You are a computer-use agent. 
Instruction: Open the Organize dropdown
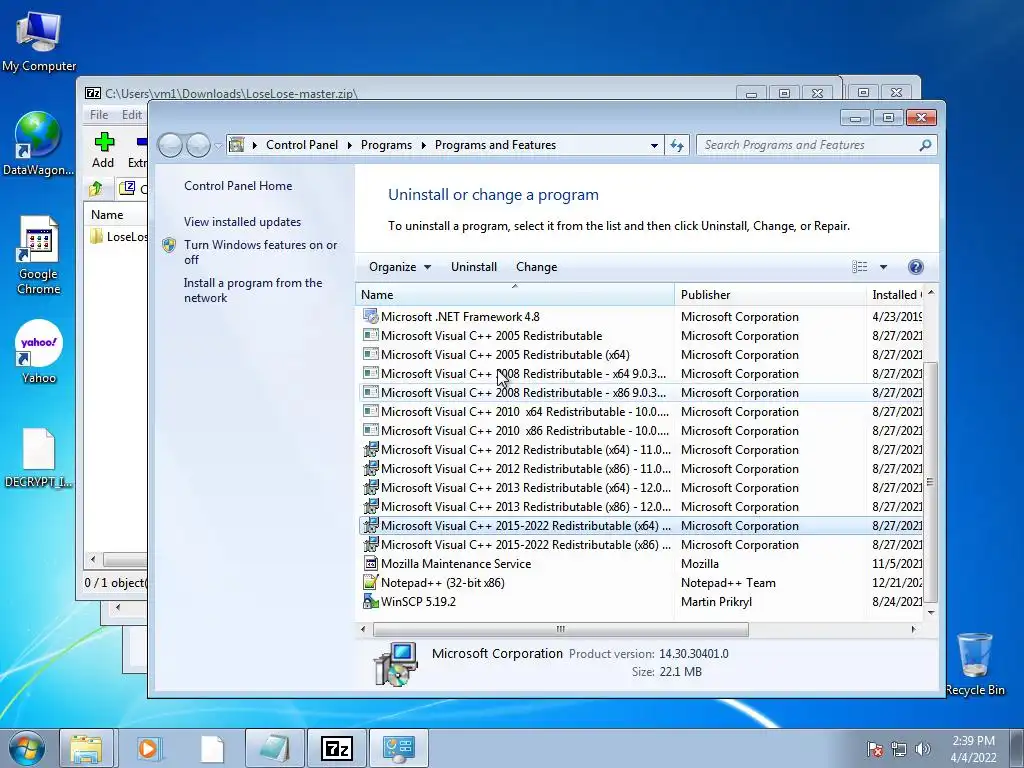point(400,266)
